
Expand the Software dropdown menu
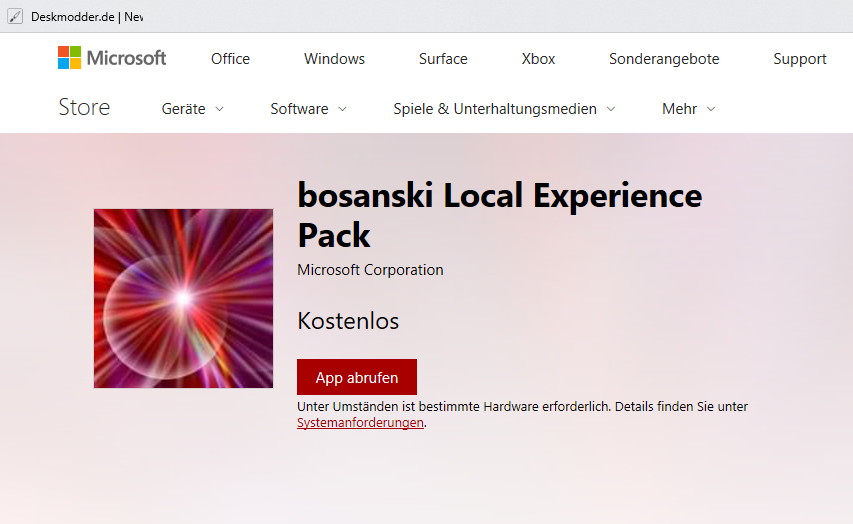308,109
